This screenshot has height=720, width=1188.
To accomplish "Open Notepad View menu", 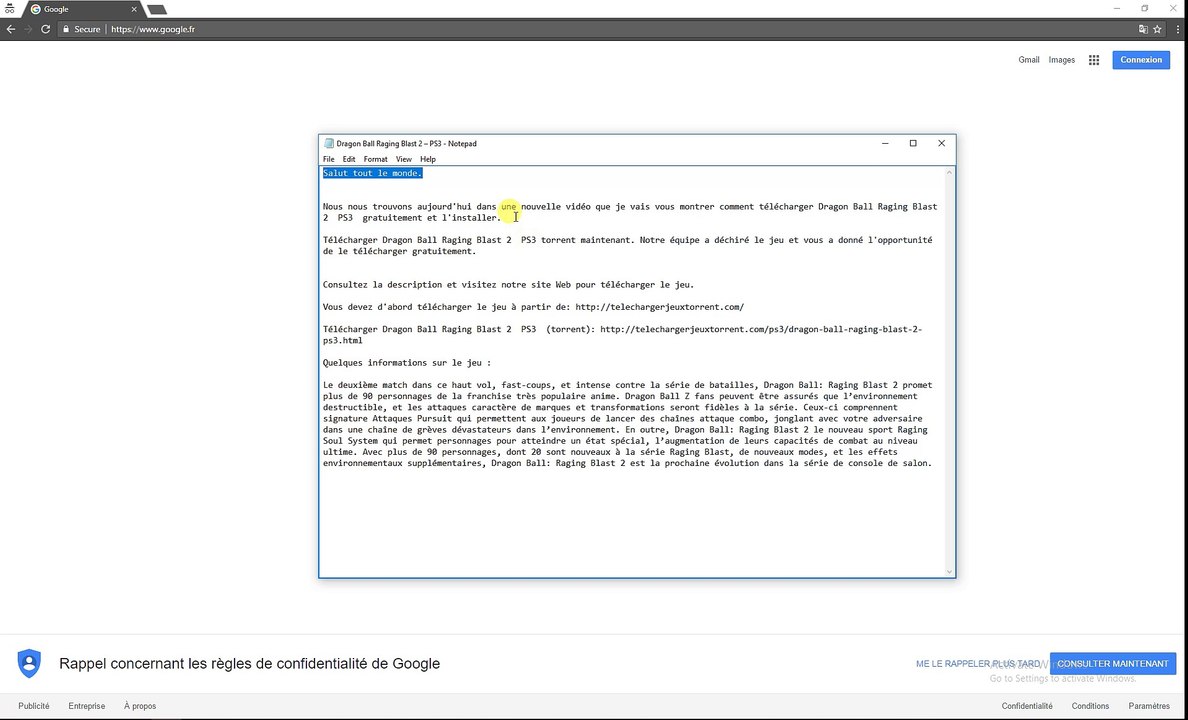I will pyautogui.click(x=404, y=159).
